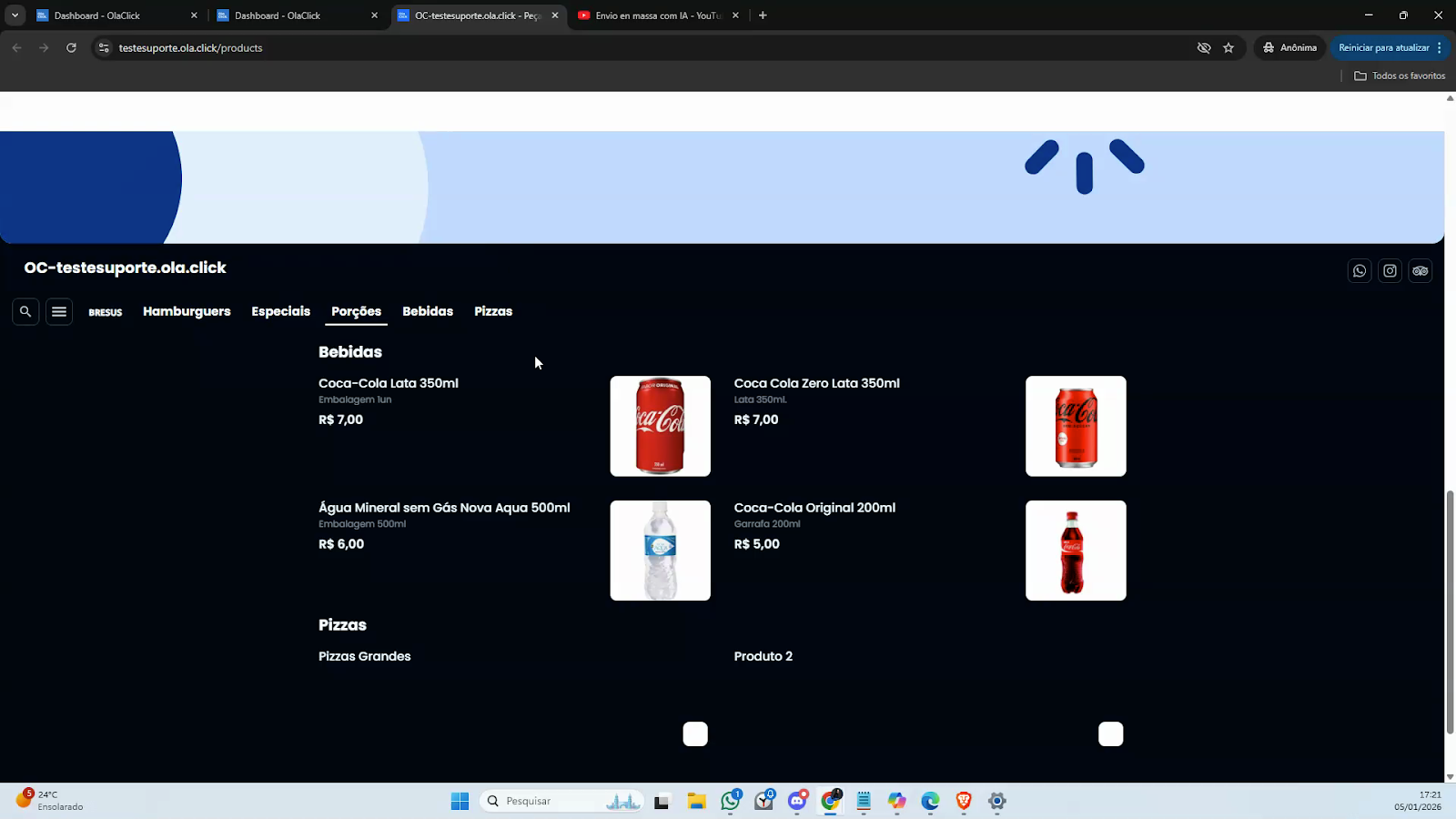Select the Hamburguers category tab

pos(187,311)
